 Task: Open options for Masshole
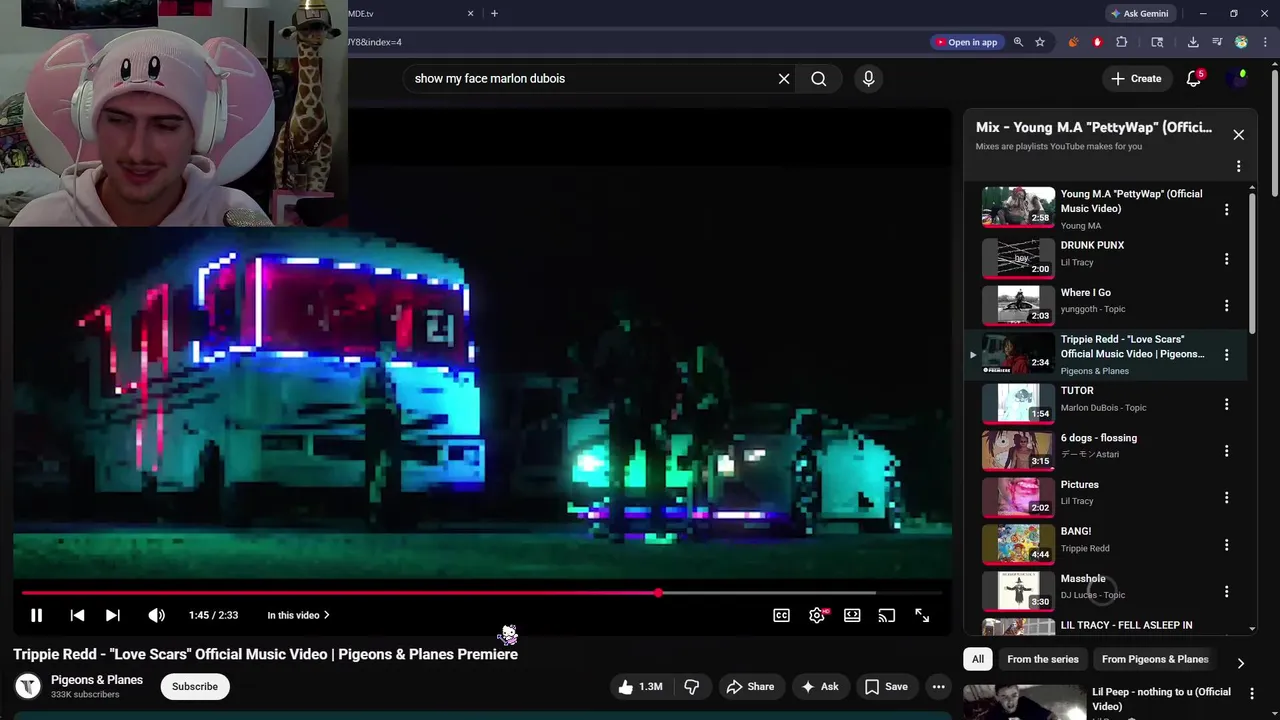click(x=1226, y=591)
